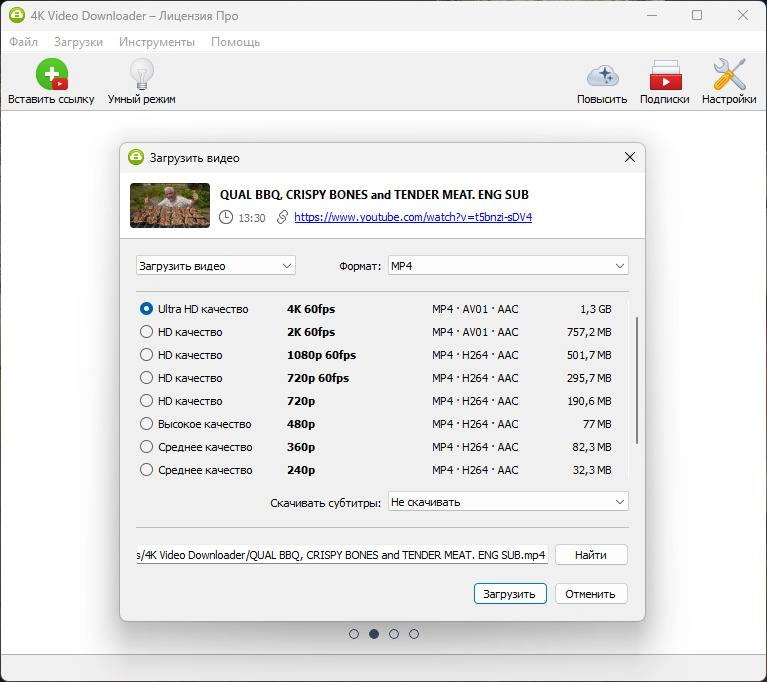
Task: Open the Формат MP4 dropdown
Action: point(508,266)
